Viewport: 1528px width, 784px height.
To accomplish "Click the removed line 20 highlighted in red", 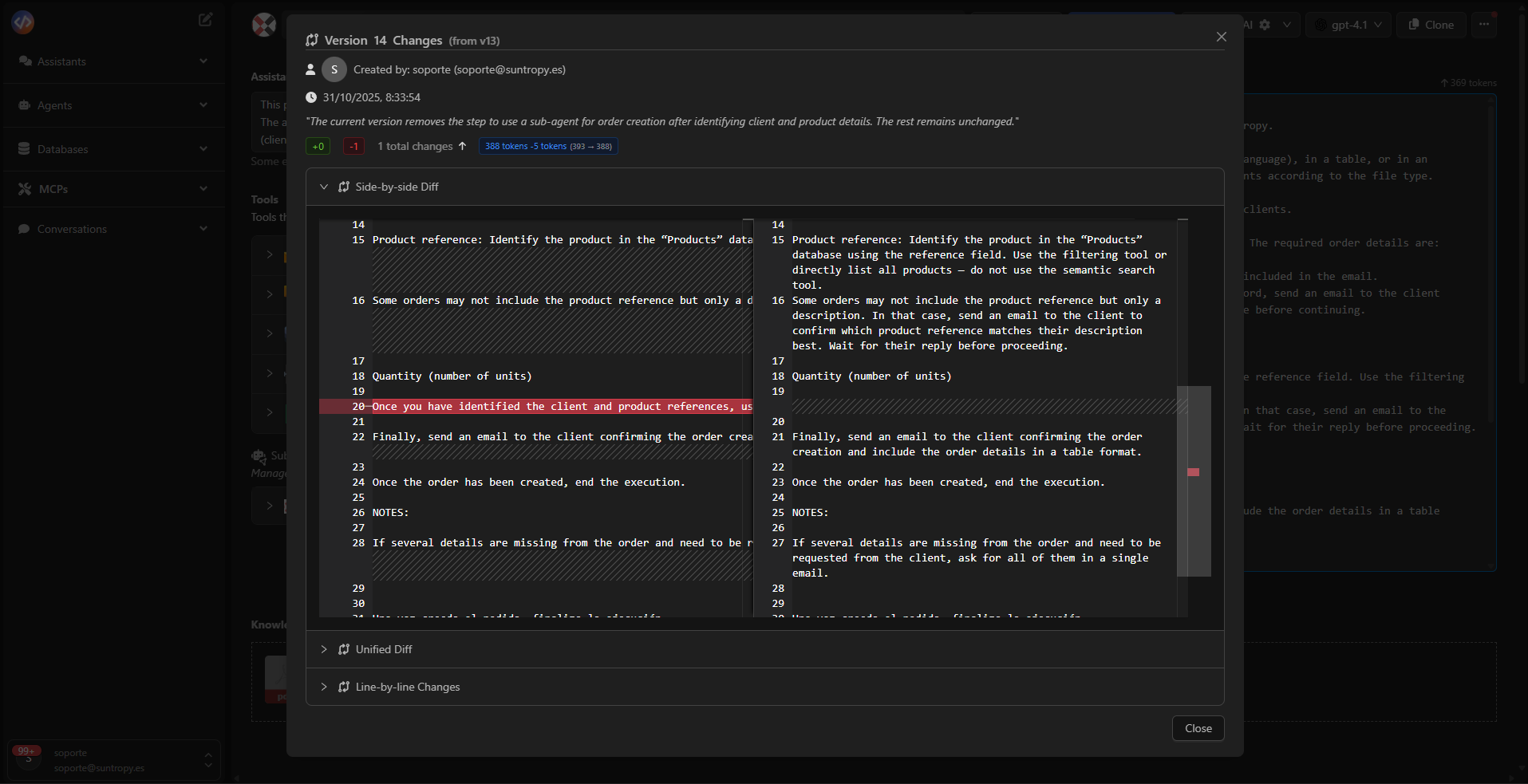I will [535, 407].
